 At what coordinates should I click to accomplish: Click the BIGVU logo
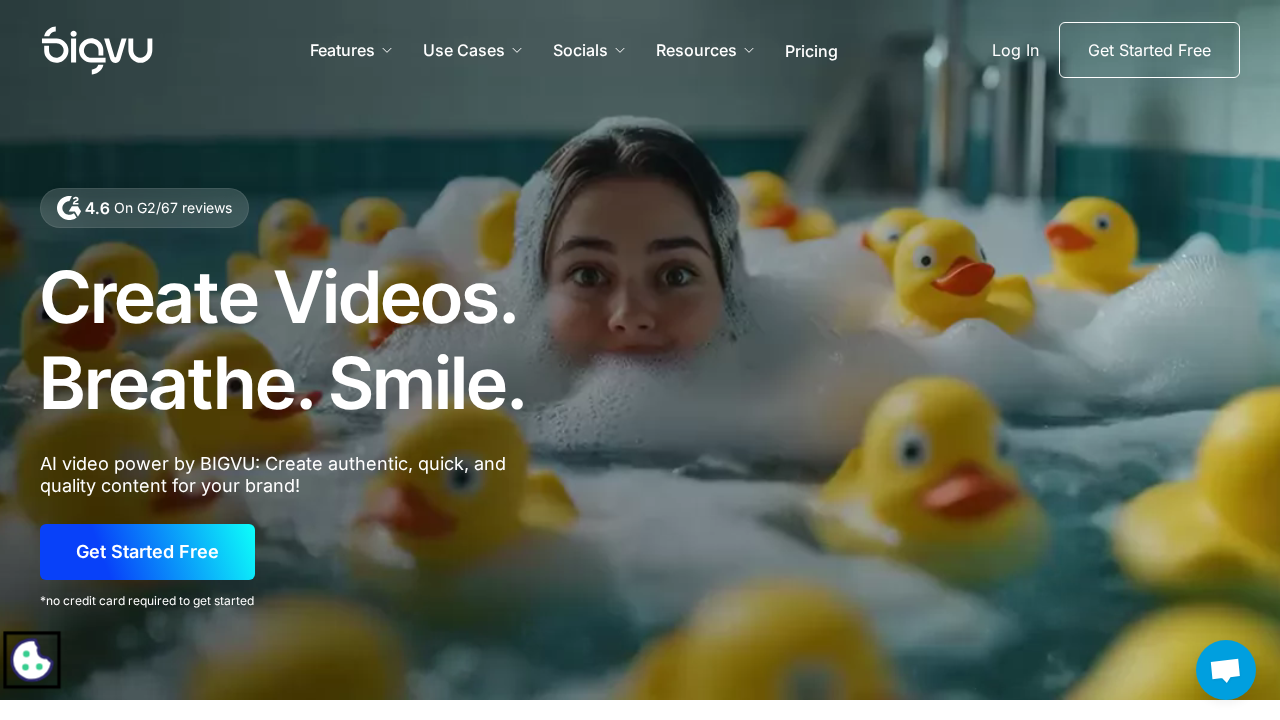pyautogui.click(x=97, y=50)
